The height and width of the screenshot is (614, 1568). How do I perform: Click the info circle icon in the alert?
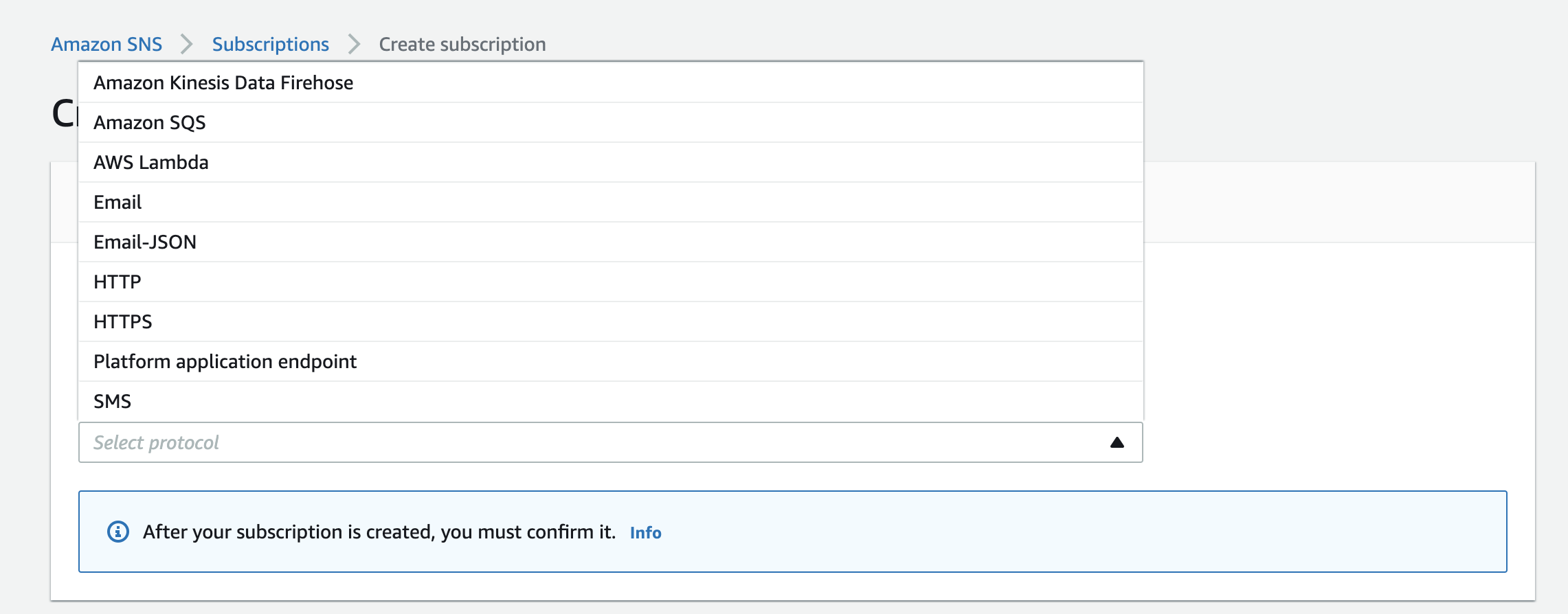[x=118, y=532]
